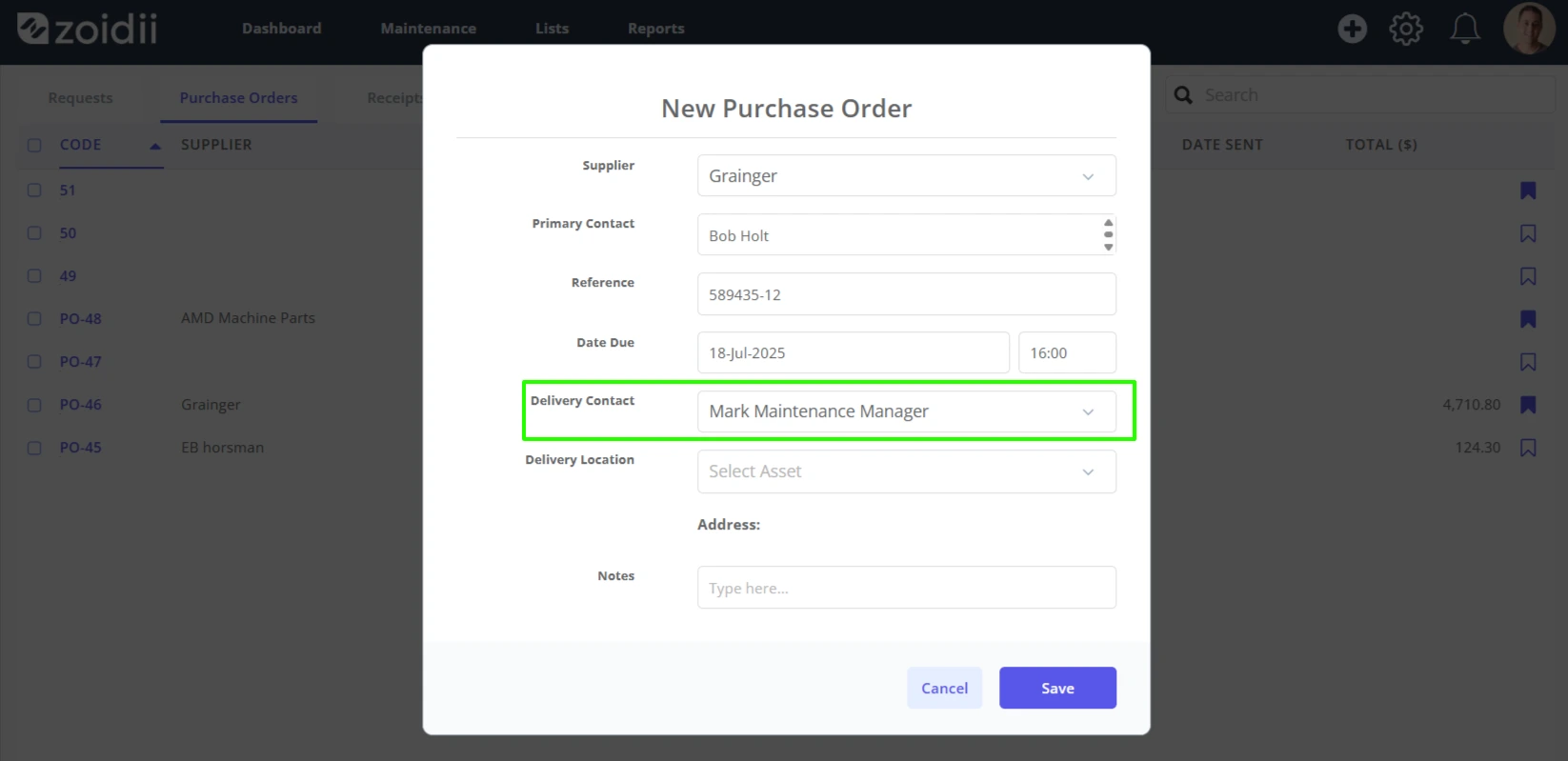Sort by the CODE column header
The height and width of the screenshot is (761, 1568).
click(80, 145)
